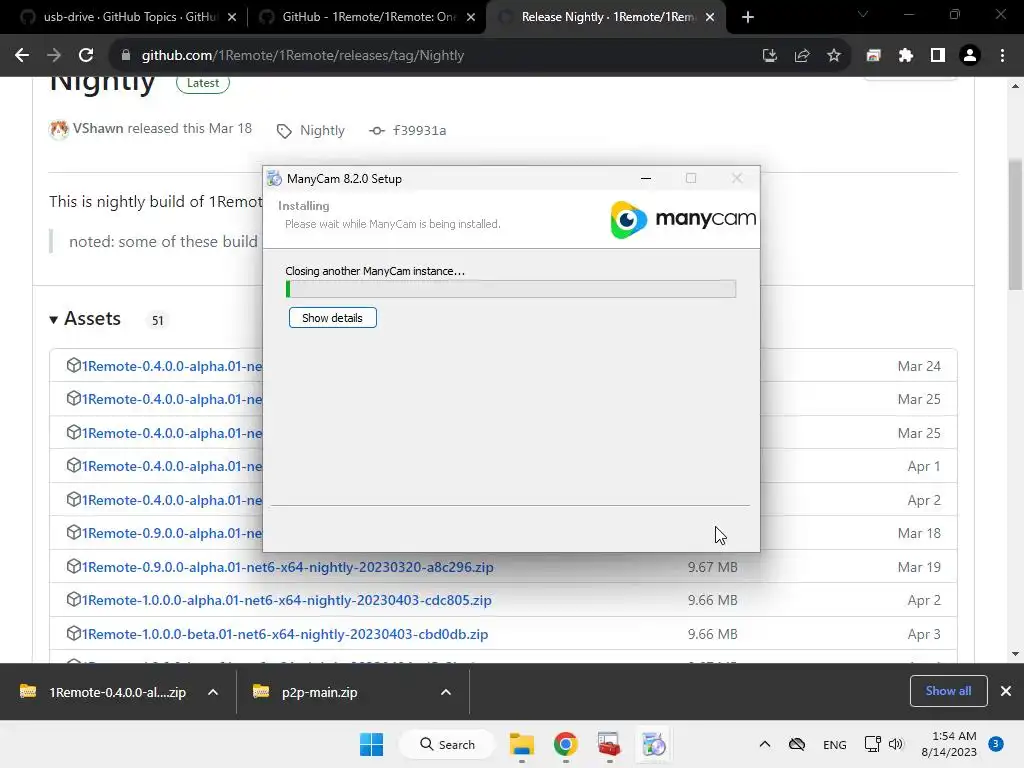Viewport: 1024px width, 768px height.
Task: Click the taskbar Search box
Action: [447, 744]
